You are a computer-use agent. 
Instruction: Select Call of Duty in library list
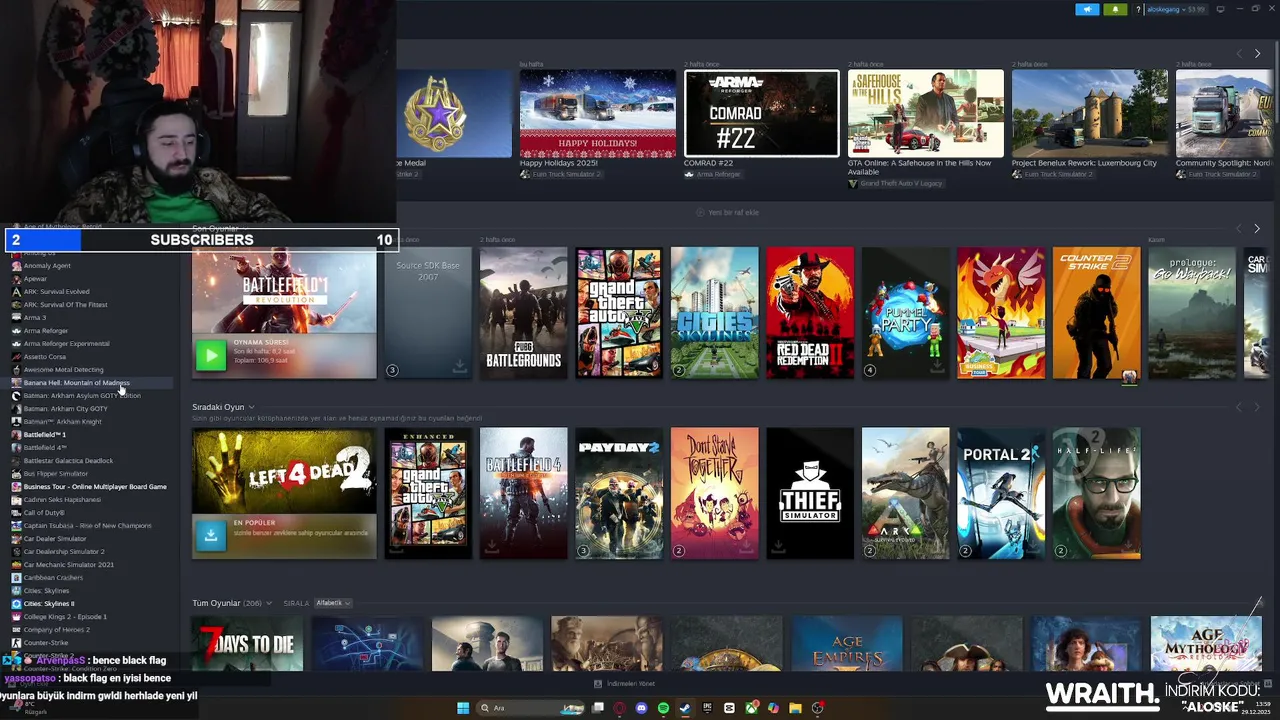tap(43, 513)
